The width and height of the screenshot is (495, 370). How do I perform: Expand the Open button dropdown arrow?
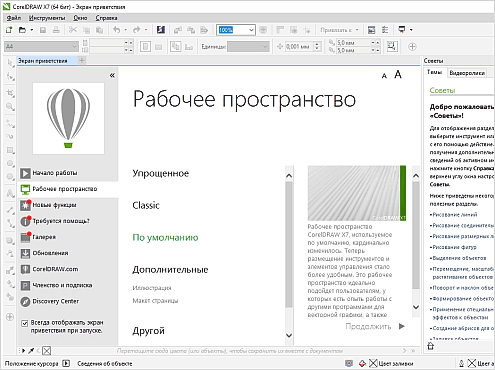[x=32, y=30]
